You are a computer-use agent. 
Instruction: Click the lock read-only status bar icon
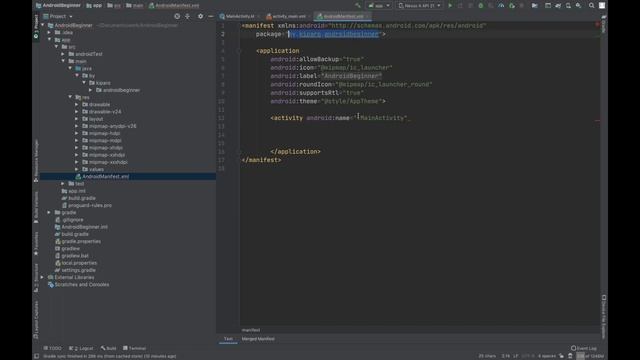(x=562, y=356)
